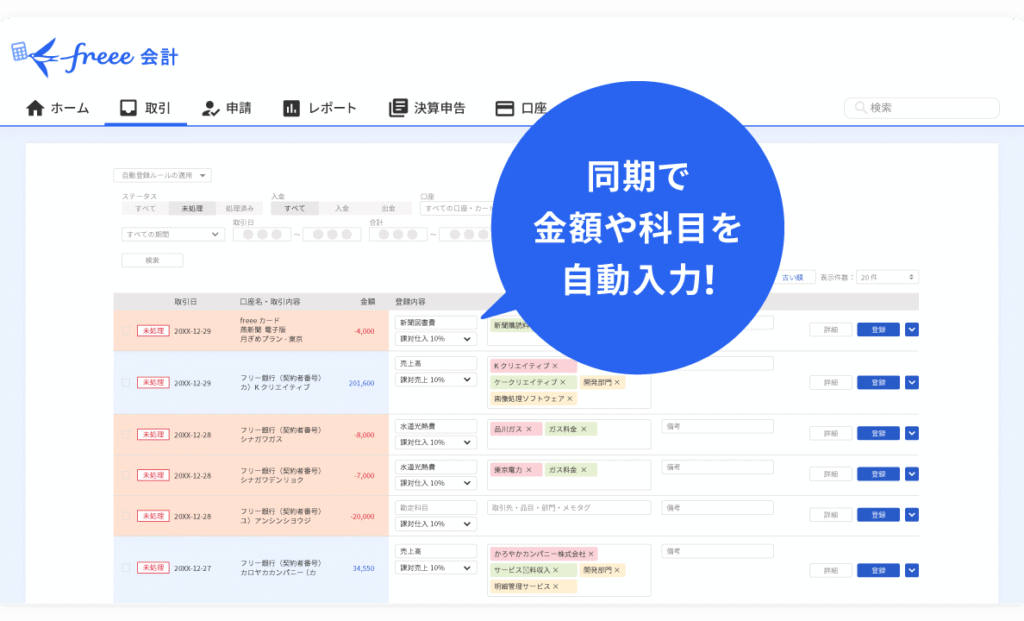1024x621 pixels.
Task: Open the すべての期間 period dropdown
Action: point(173,234)
